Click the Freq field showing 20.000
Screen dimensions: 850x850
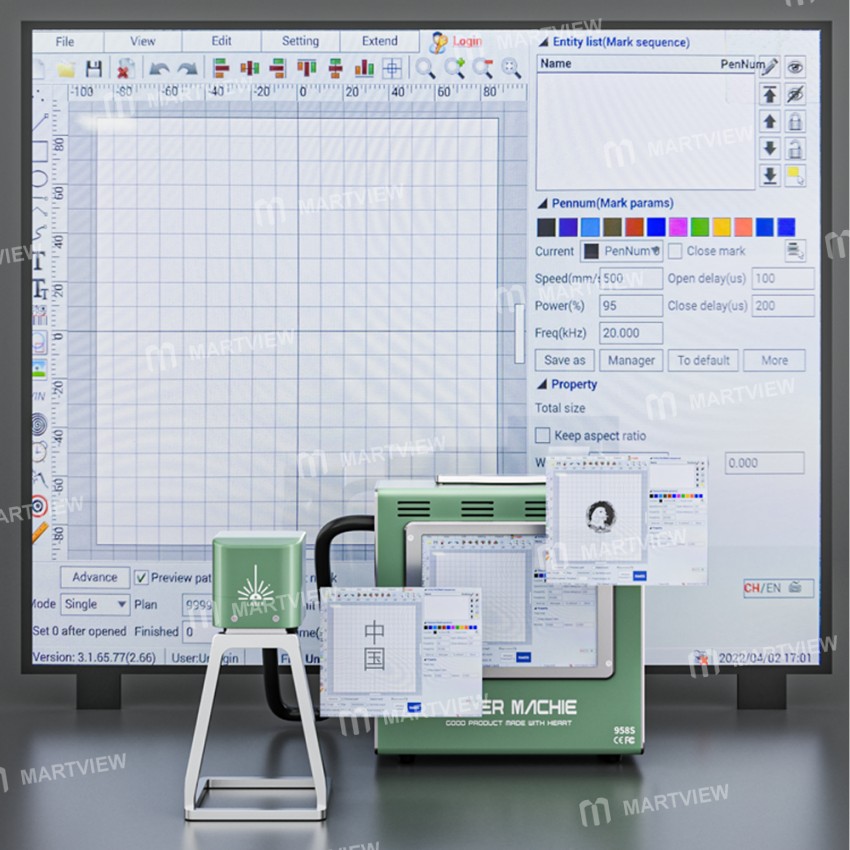pyautogui.click(x=631, y=333)
